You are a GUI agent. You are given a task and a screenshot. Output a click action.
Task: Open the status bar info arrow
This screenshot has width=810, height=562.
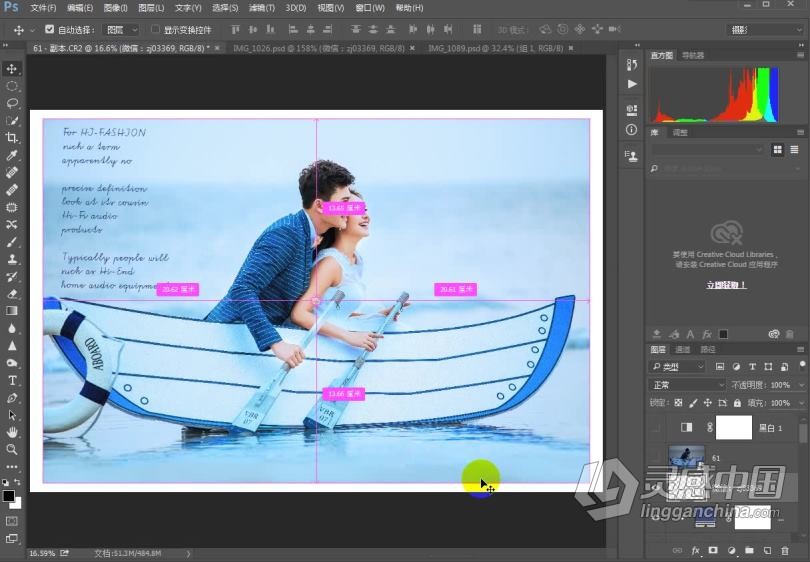189,553
